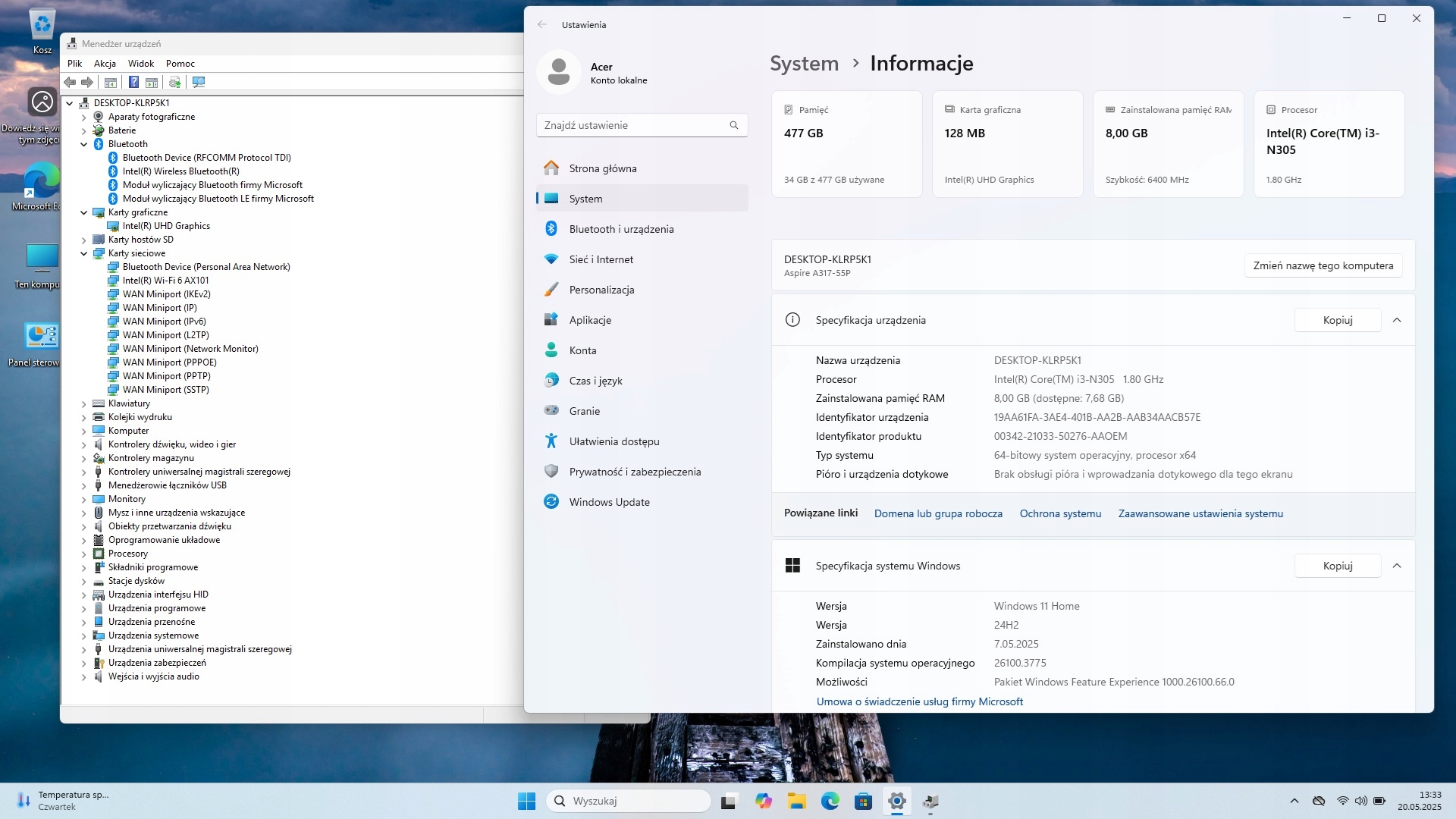1456x819 pixels.
Task: Open Microsoft Store from the taskbar
Action: point(863,801)
